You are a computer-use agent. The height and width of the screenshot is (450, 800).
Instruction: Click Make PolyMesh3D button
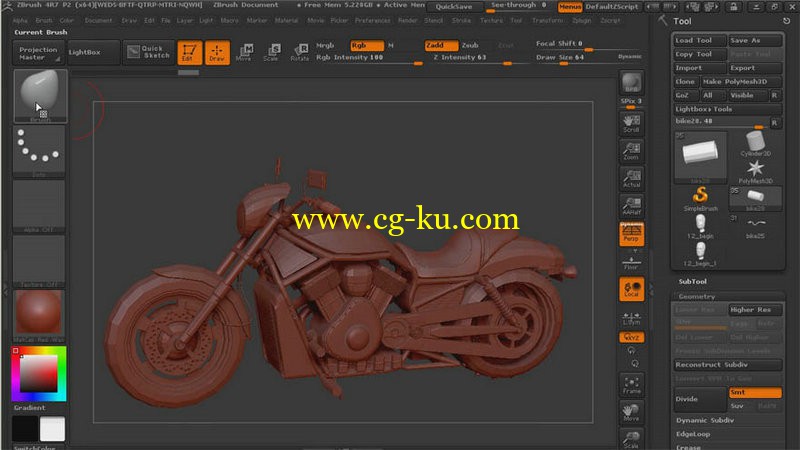pyautogui.click(x=741, y=82)
